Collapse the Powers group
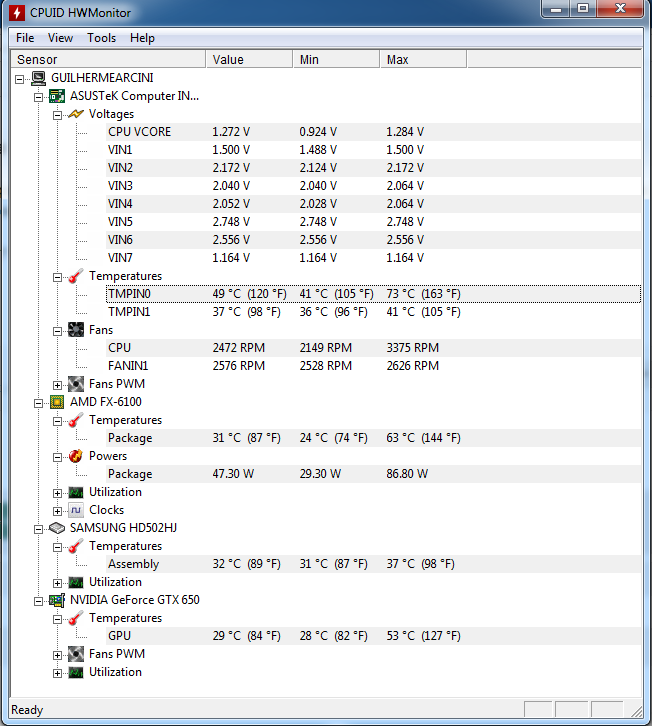The image size is (652, 726). coord(57,457)
